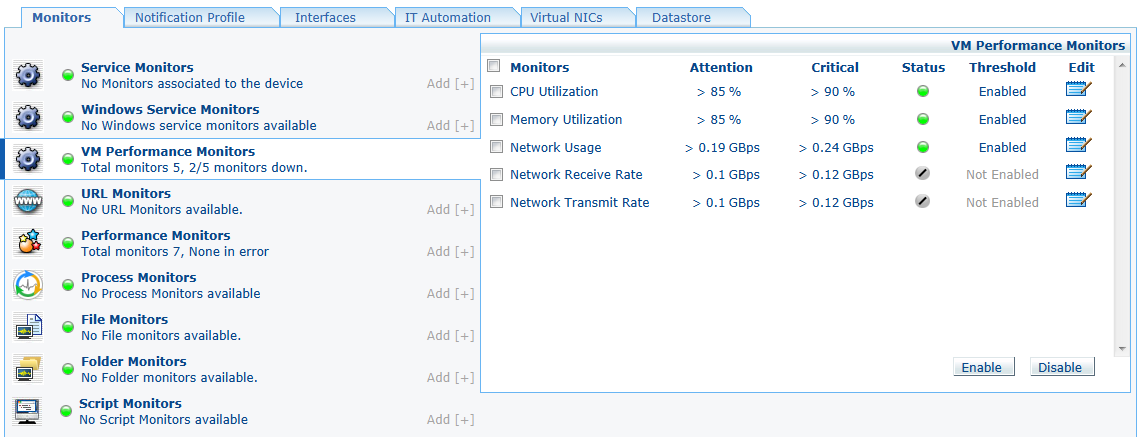Viewport: 1140px width, 440px height.
Task: Expand Add [+] for Folder Monitors
Action: [x=450, y=378]
